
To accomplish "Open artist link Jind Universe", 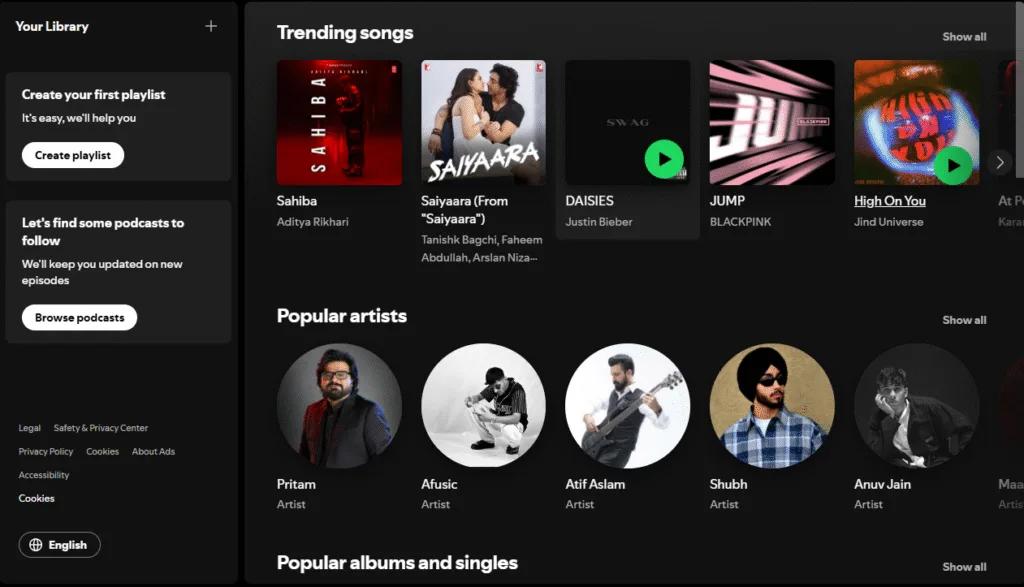I will pyautogui.click(x=888, y=222).
